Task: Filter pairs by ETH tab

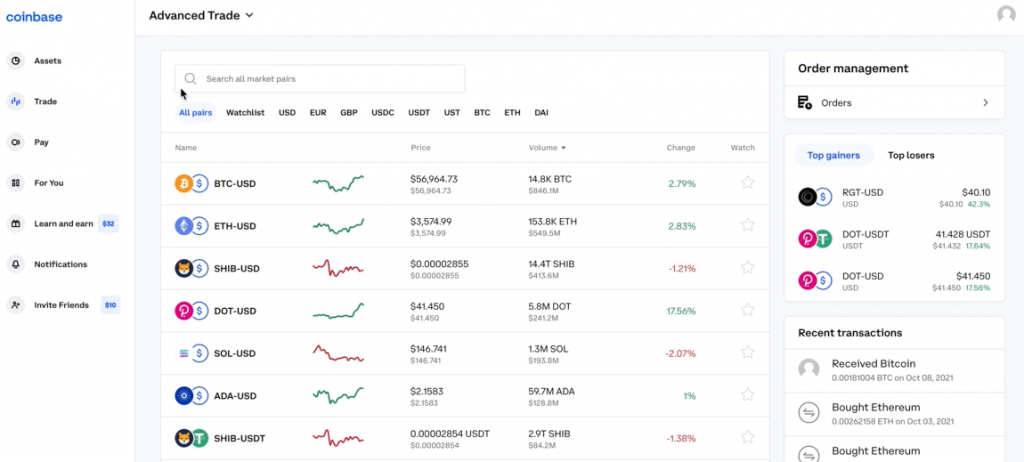Action: [513, 112]
